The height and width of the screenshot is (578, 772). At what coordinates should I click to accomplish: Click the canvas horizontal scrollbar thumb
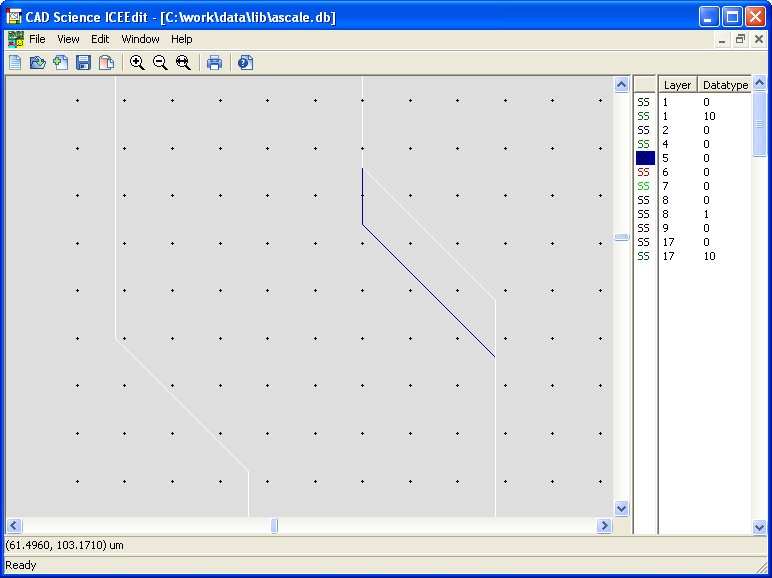(274, 526)
